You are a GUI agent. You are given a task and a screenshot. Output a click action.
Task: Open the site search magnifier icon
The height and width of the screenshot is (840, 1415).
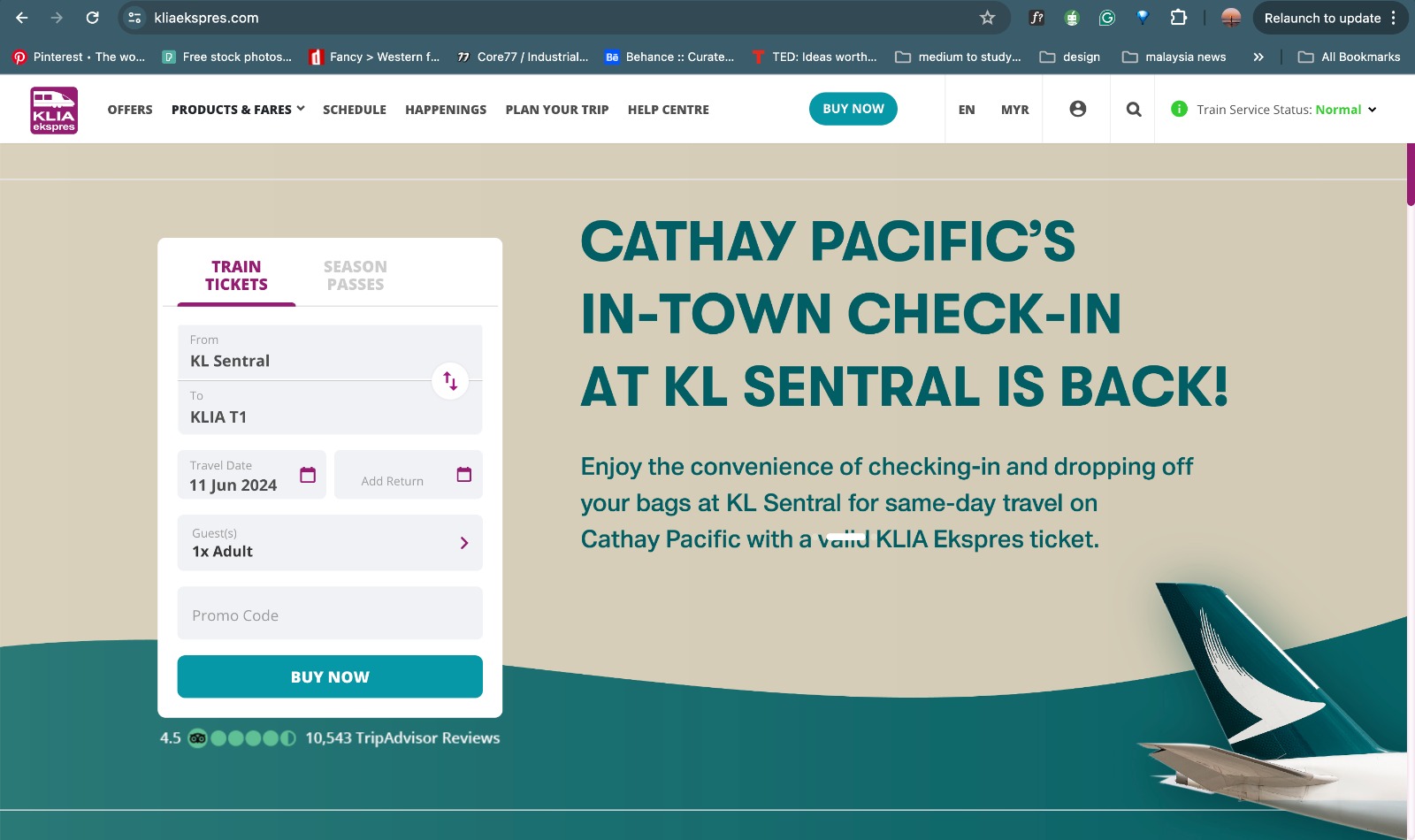coord(1134,110)
